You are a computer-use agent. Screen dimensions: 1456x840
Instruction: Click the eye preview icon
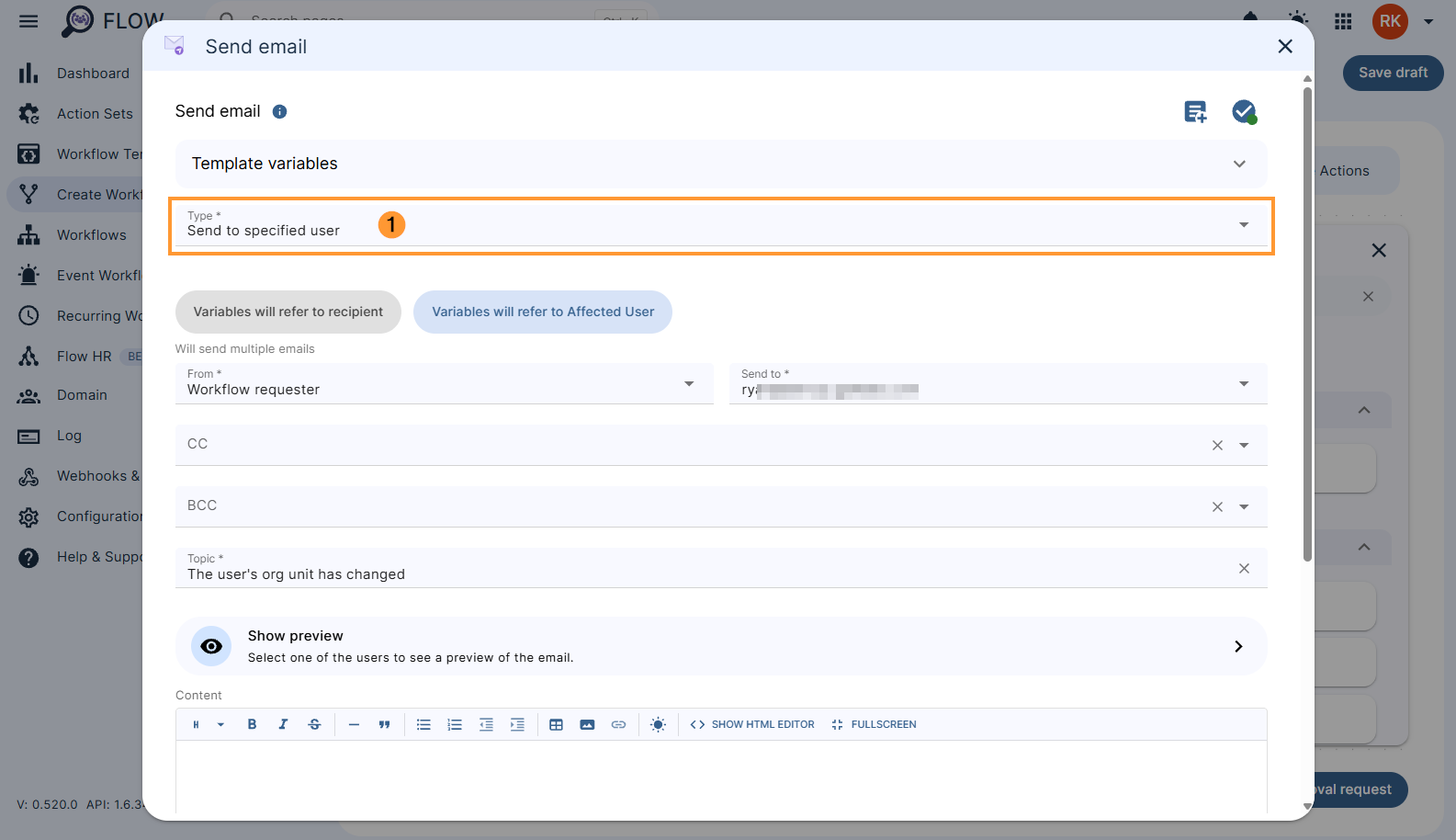211,646
